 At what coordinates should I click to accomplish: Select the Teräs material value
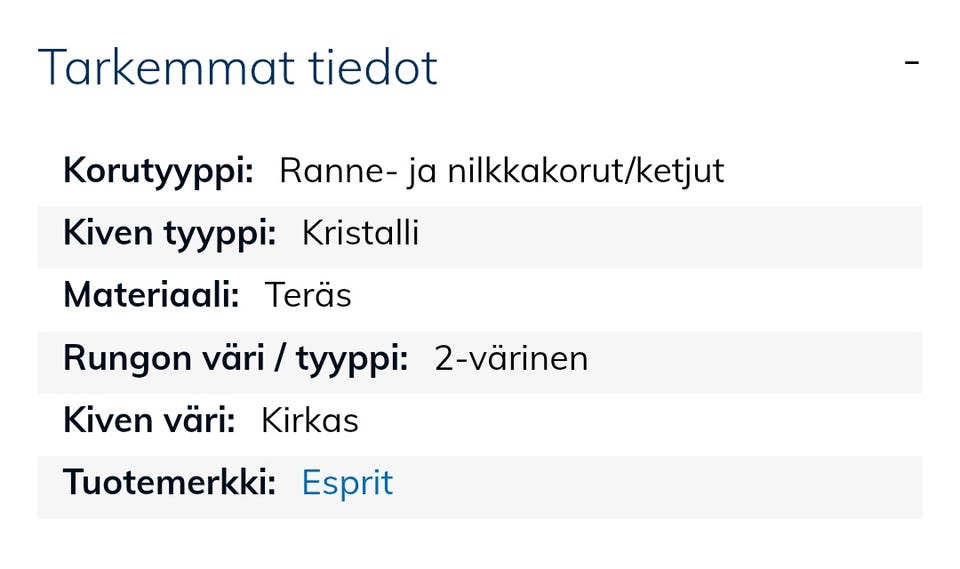(x=308, y=295)
